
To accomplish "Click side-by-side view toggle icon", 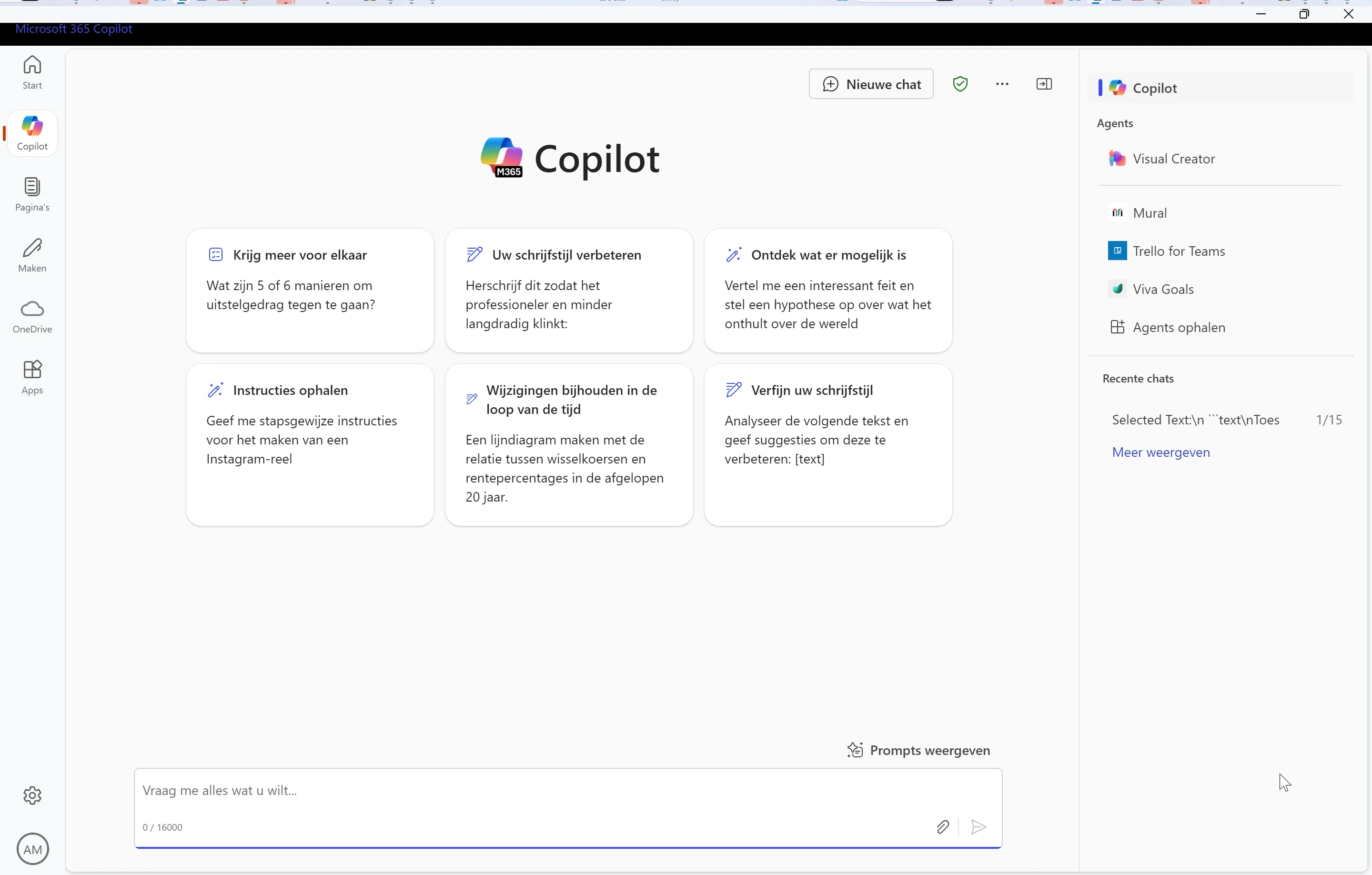I will click(x=1044, y=84).
